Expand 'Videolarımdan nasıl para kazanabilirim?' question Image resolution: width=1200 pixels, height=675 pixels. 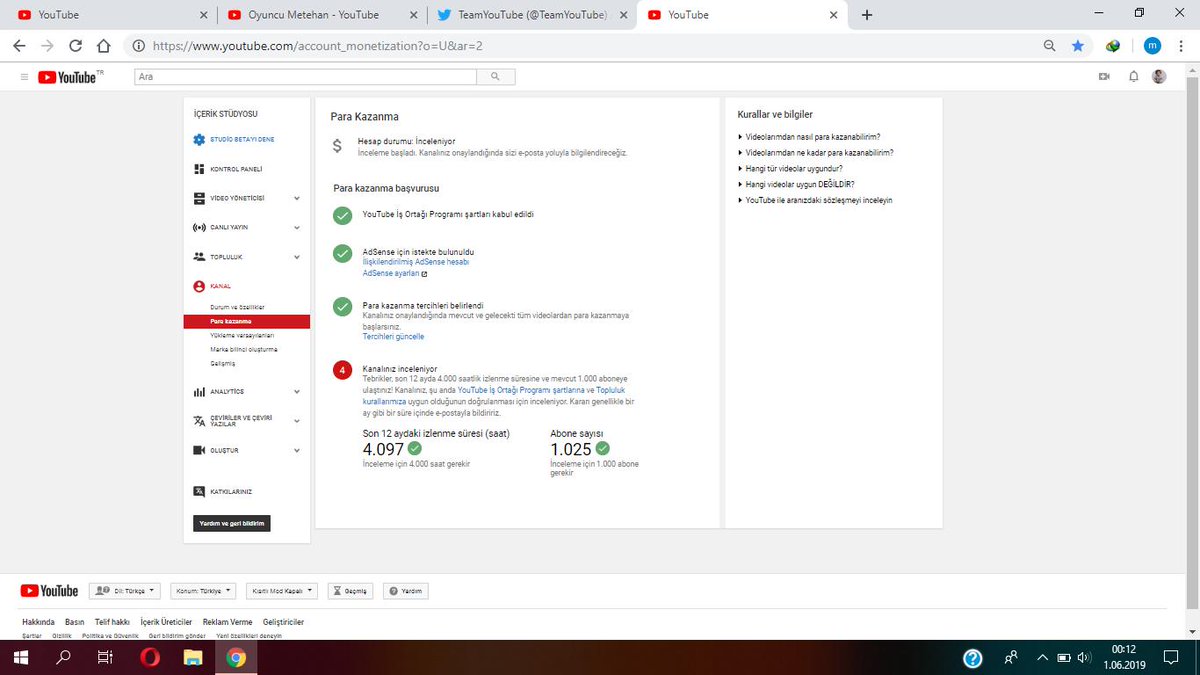pos(812,136)
